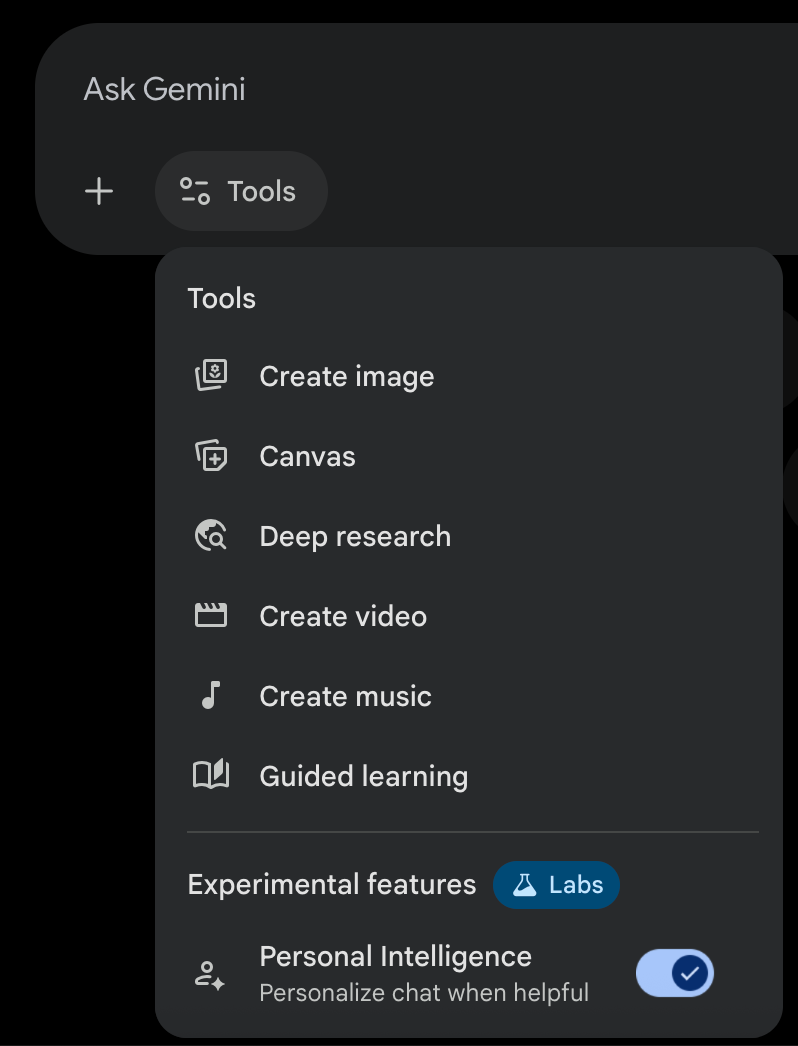Toggle Personal Intelligence switch off
The image size is (798, 1046).
[x=675, y=973]
